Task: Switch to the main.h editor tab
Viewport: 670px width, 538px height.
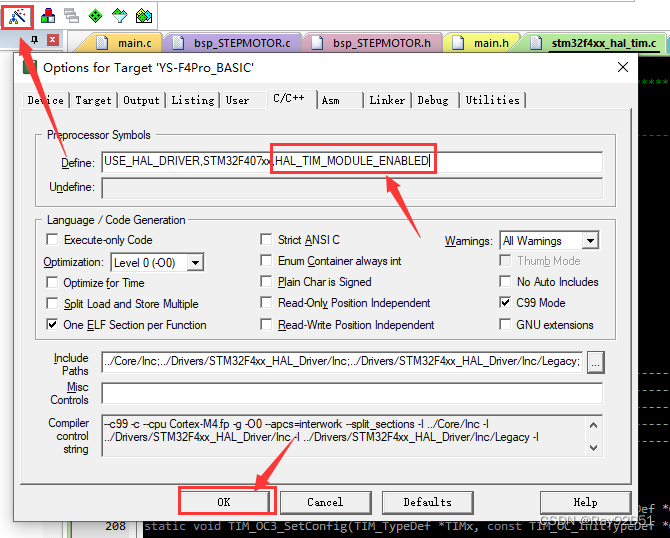Action: tap(481, 43)
